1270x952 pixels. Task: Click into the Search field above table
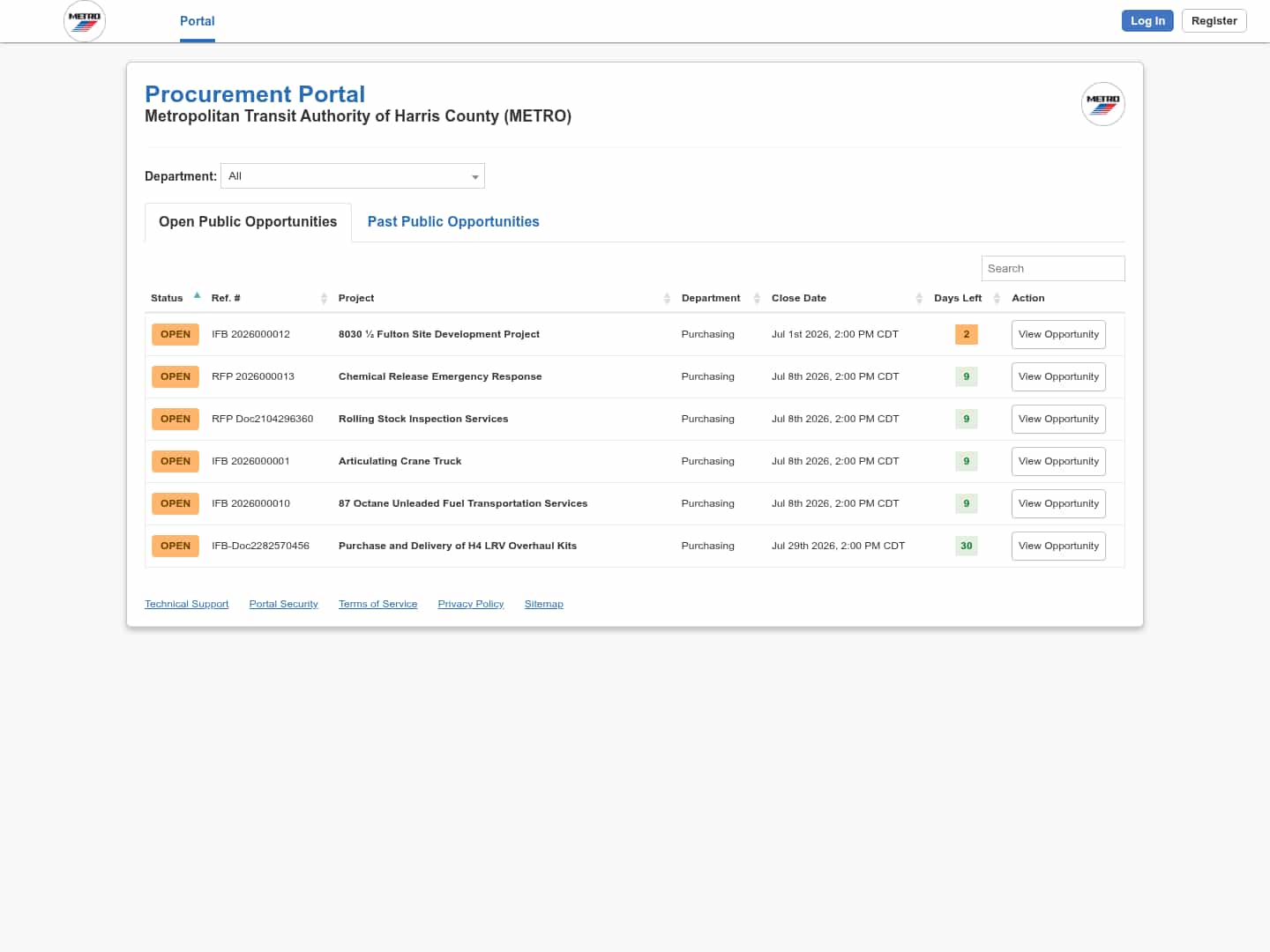1053,269
